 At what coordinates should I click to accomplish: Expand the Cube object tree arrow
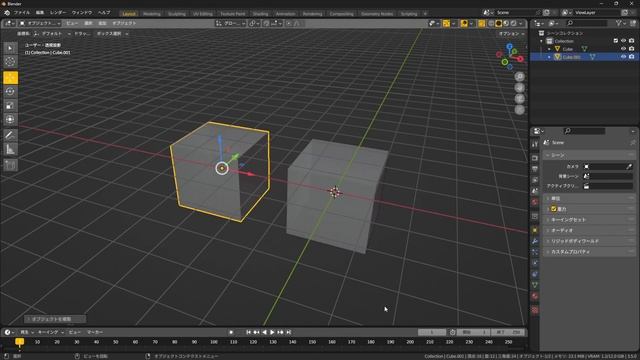click(549, 49)
